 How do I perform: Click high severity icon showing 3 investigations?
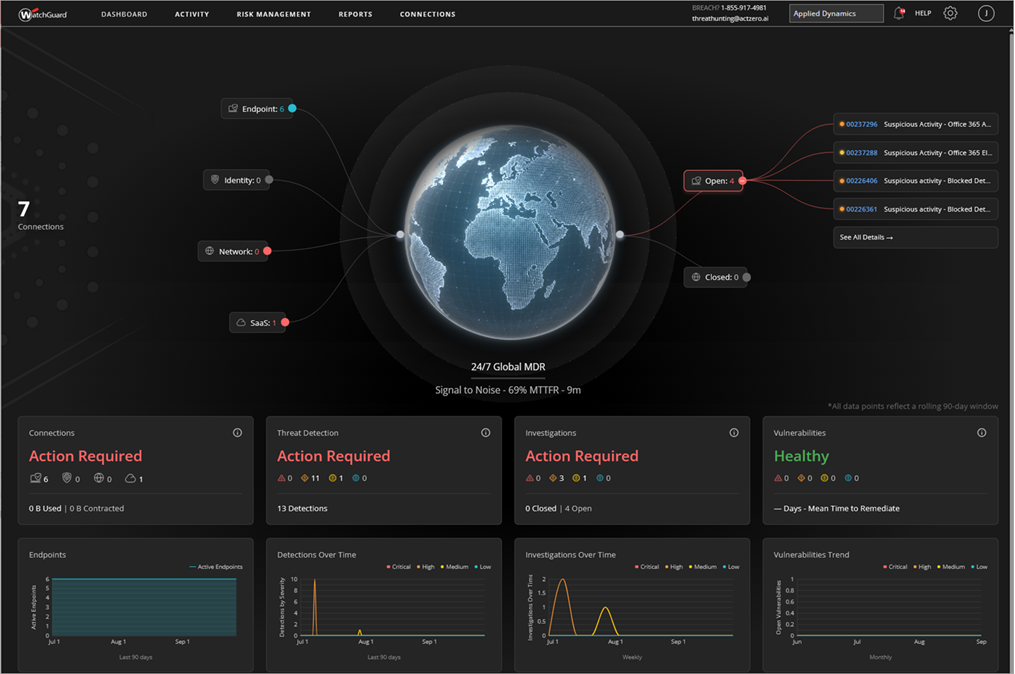(x=553, y=478)
